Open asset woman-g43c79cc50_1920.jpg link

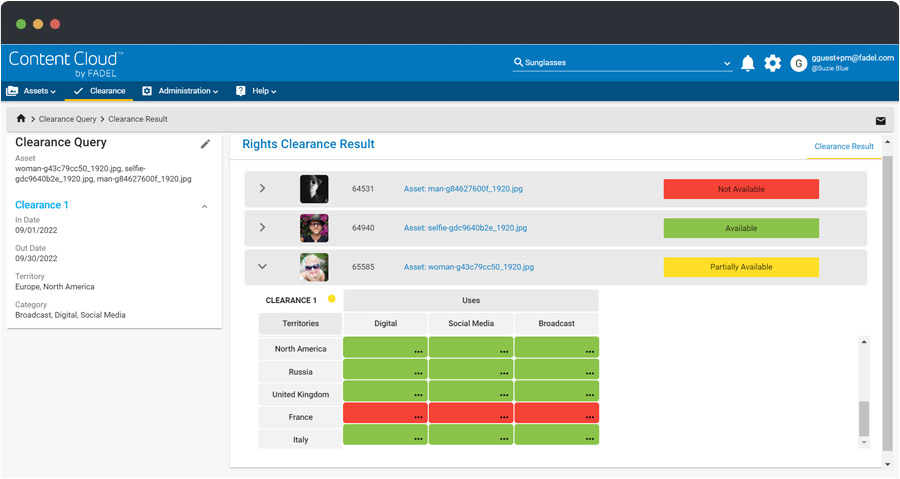pyautogui.click(x=469, y=267)
